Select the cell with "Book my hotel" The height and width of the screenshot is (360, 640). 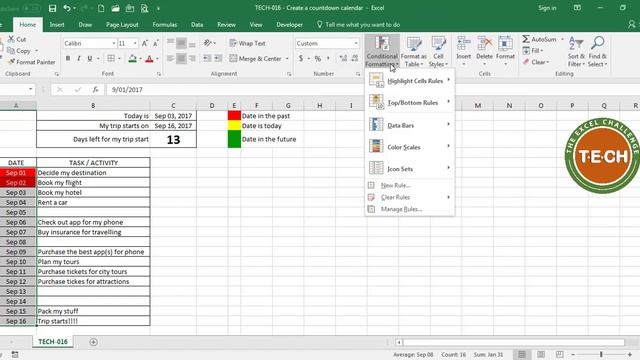93,192
